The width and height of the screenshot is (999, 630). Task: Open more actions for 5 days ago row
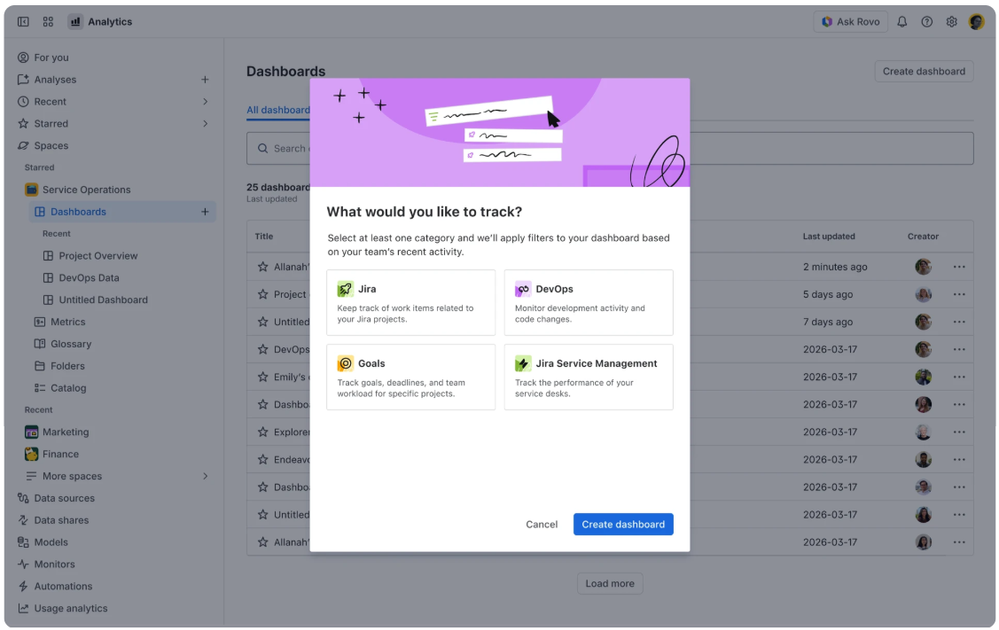coord(959,294)
